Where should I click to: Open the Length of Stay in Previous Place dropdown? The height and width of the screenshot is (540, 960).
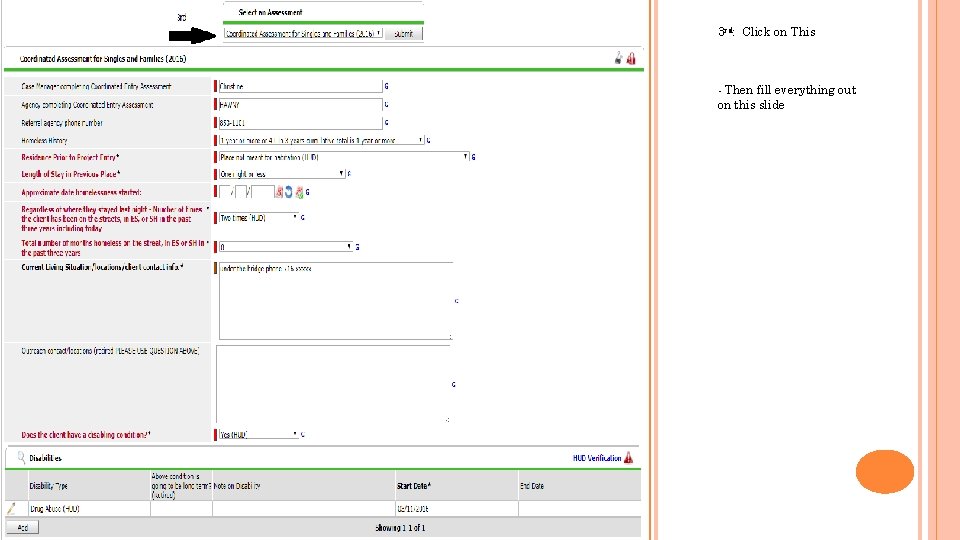(x=282, y=174)
